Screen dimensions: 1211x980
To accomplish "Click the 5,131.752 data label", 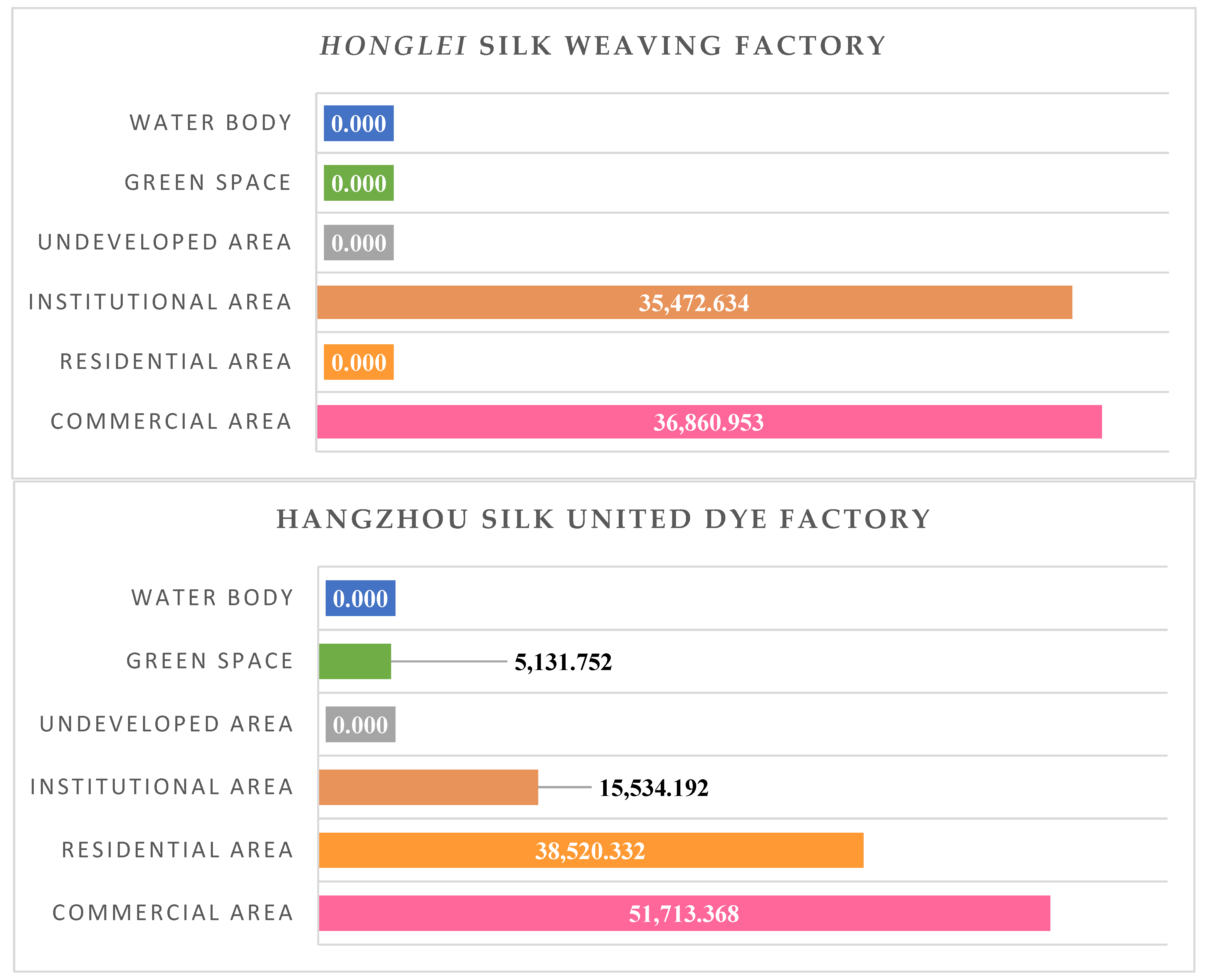I will 563,662.
